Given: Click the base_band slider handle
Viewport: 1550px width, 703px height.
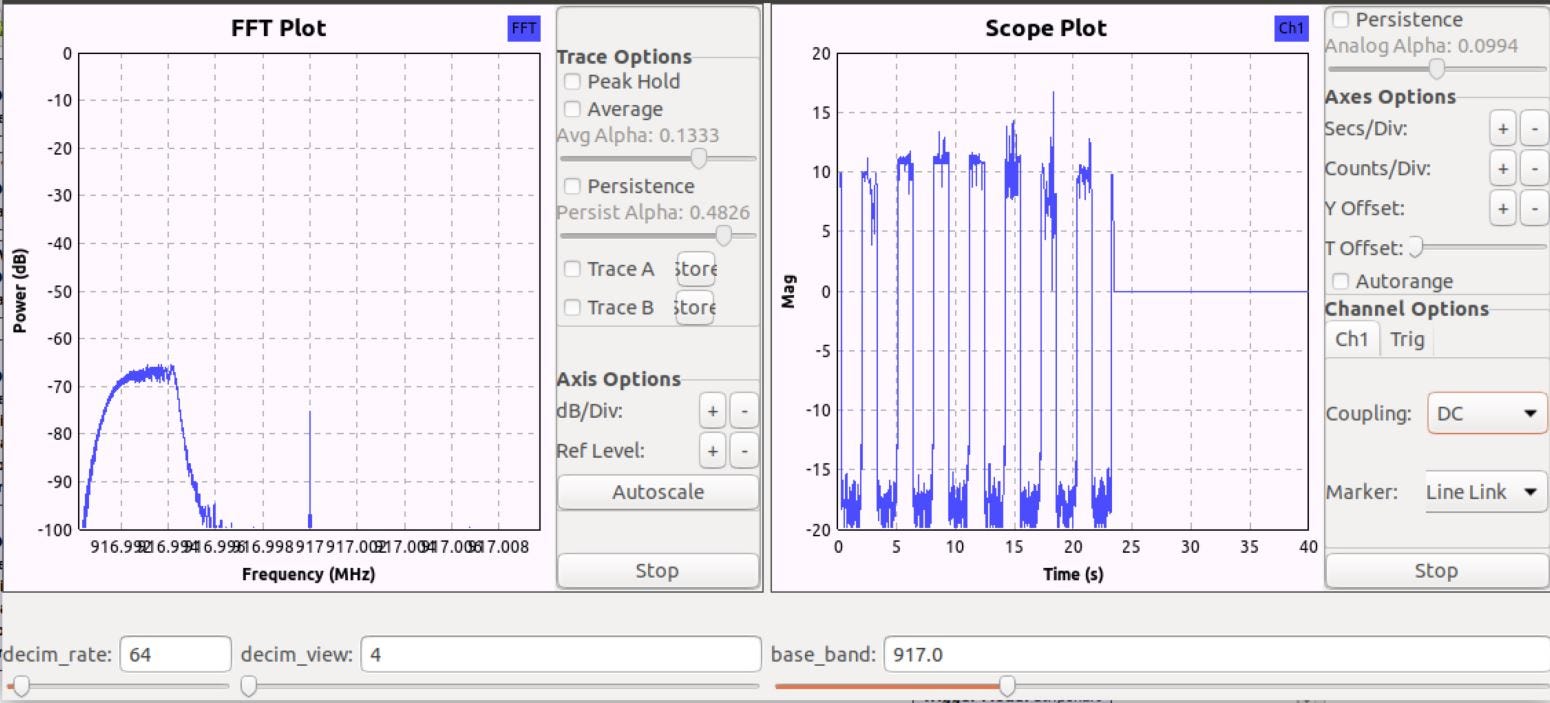Looking at the screenshot, I should point(1007,686).
